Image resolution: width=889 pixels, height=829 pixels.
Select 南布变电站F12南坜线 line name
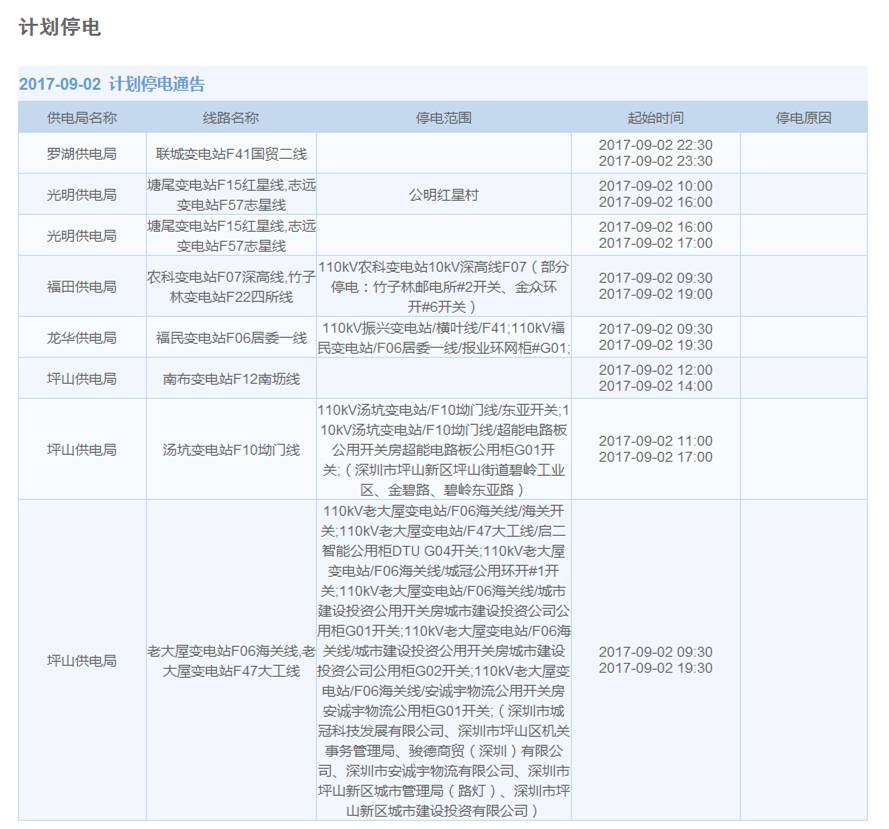tap(231, 378)
